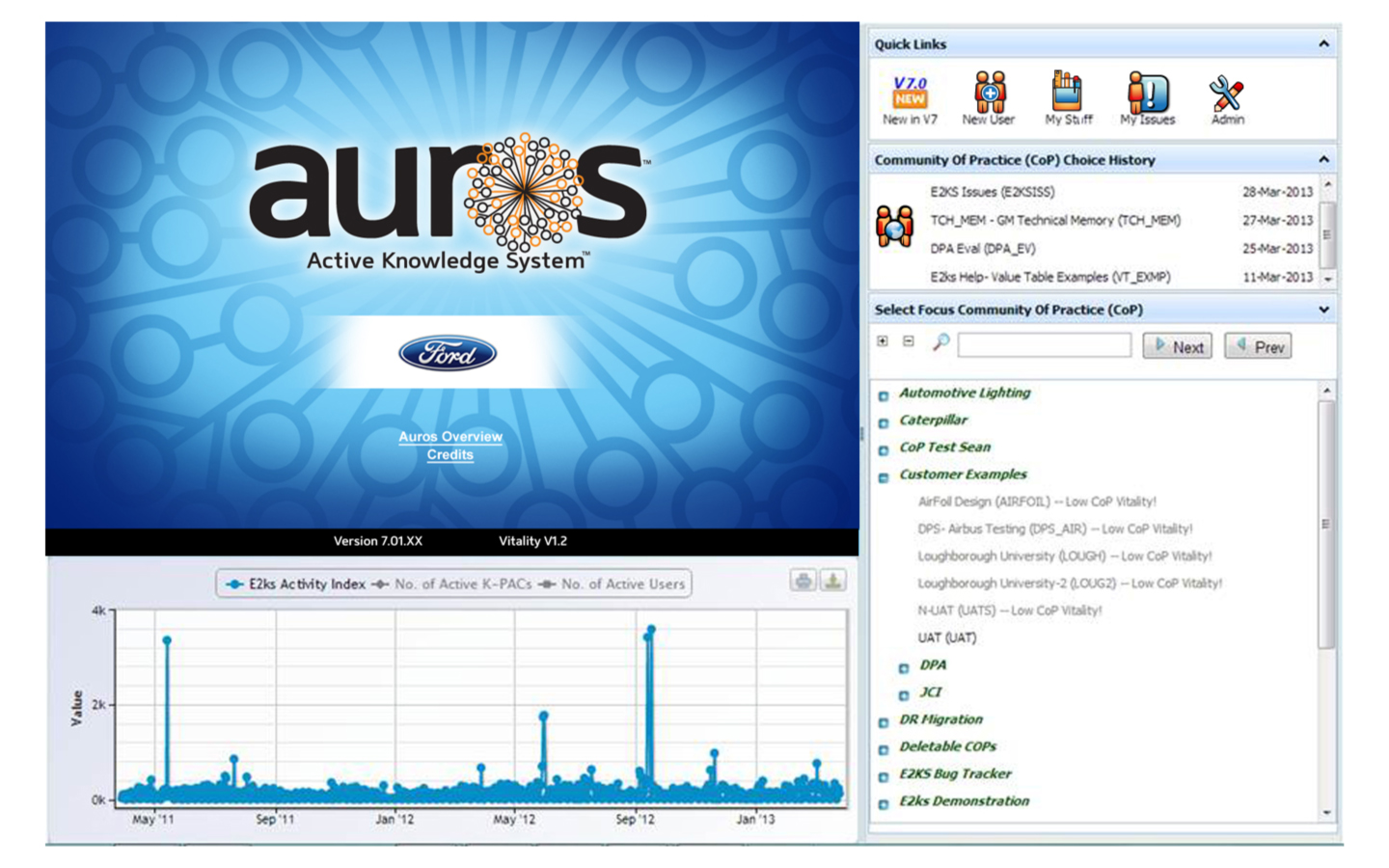Select E2KS Issues (E2KSISS) history entry
Screen dimensions: 1389x868
pyautogui.click(x=993, y=192)
